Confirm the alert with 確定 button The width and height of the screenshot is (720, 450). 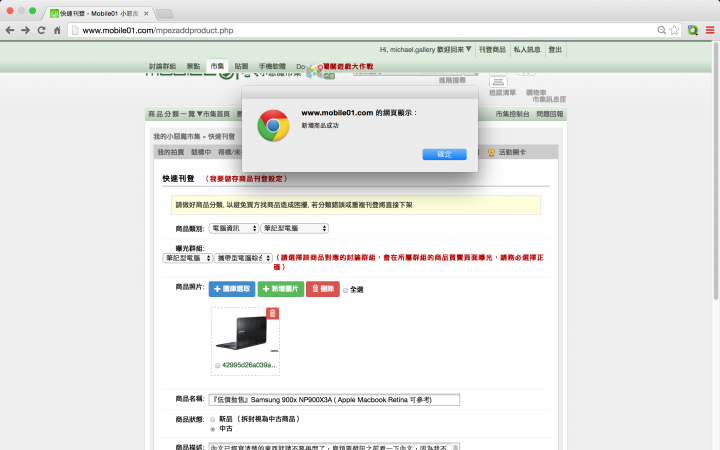pos(444,154)
